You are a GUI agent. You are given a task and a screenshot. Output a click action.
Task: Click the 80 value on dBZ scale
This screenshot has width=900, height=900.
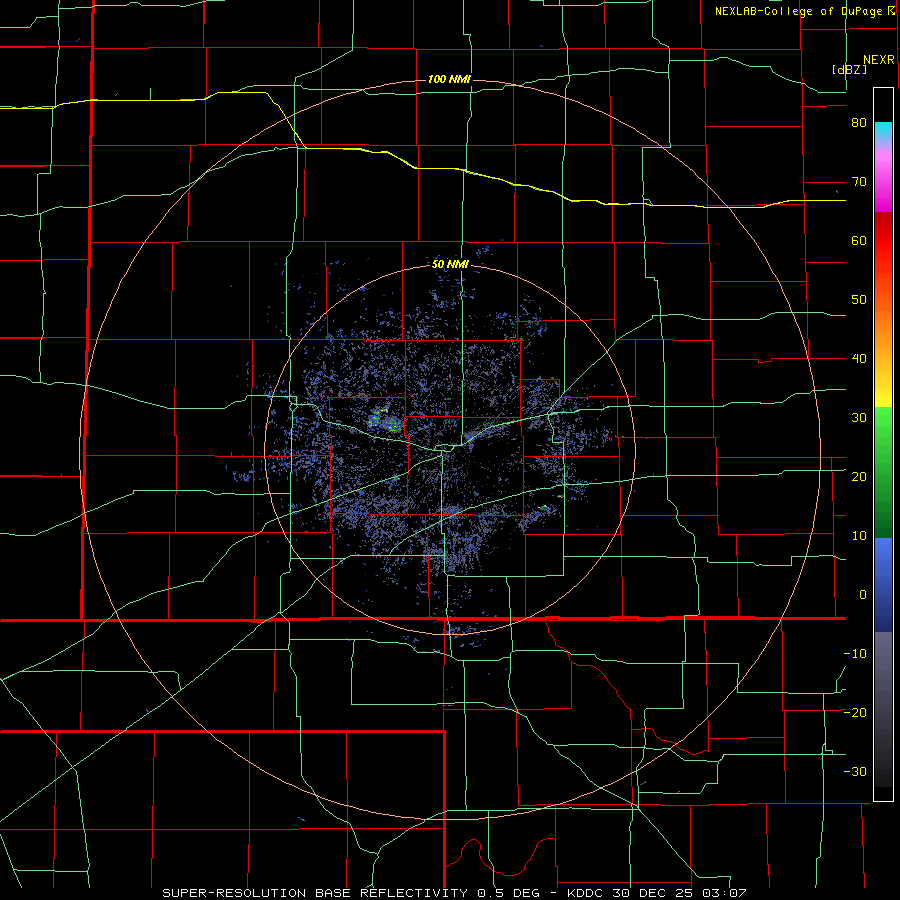click(859, 123)
